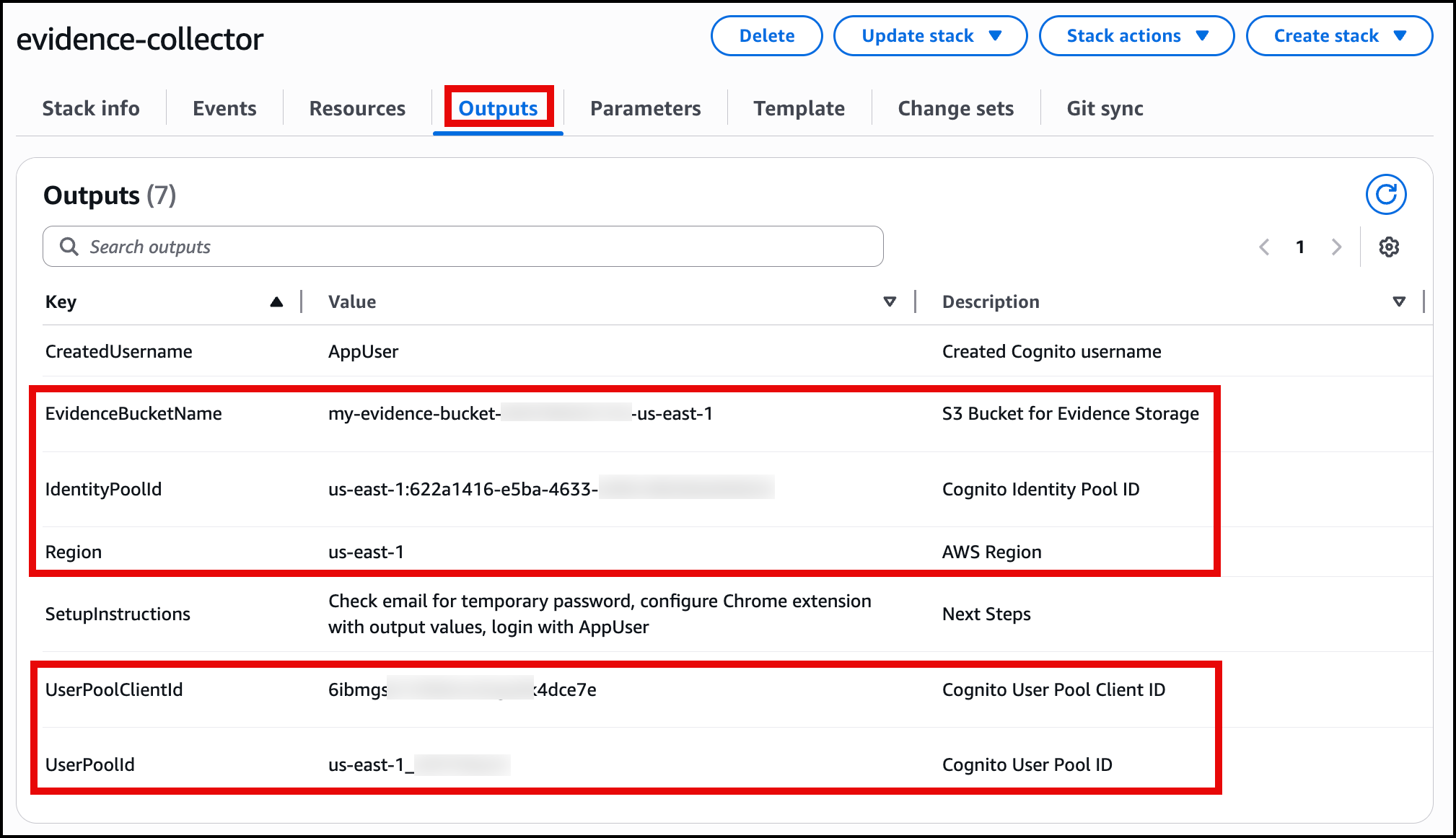Click inside the Search outputs field

tap(433, 246)
